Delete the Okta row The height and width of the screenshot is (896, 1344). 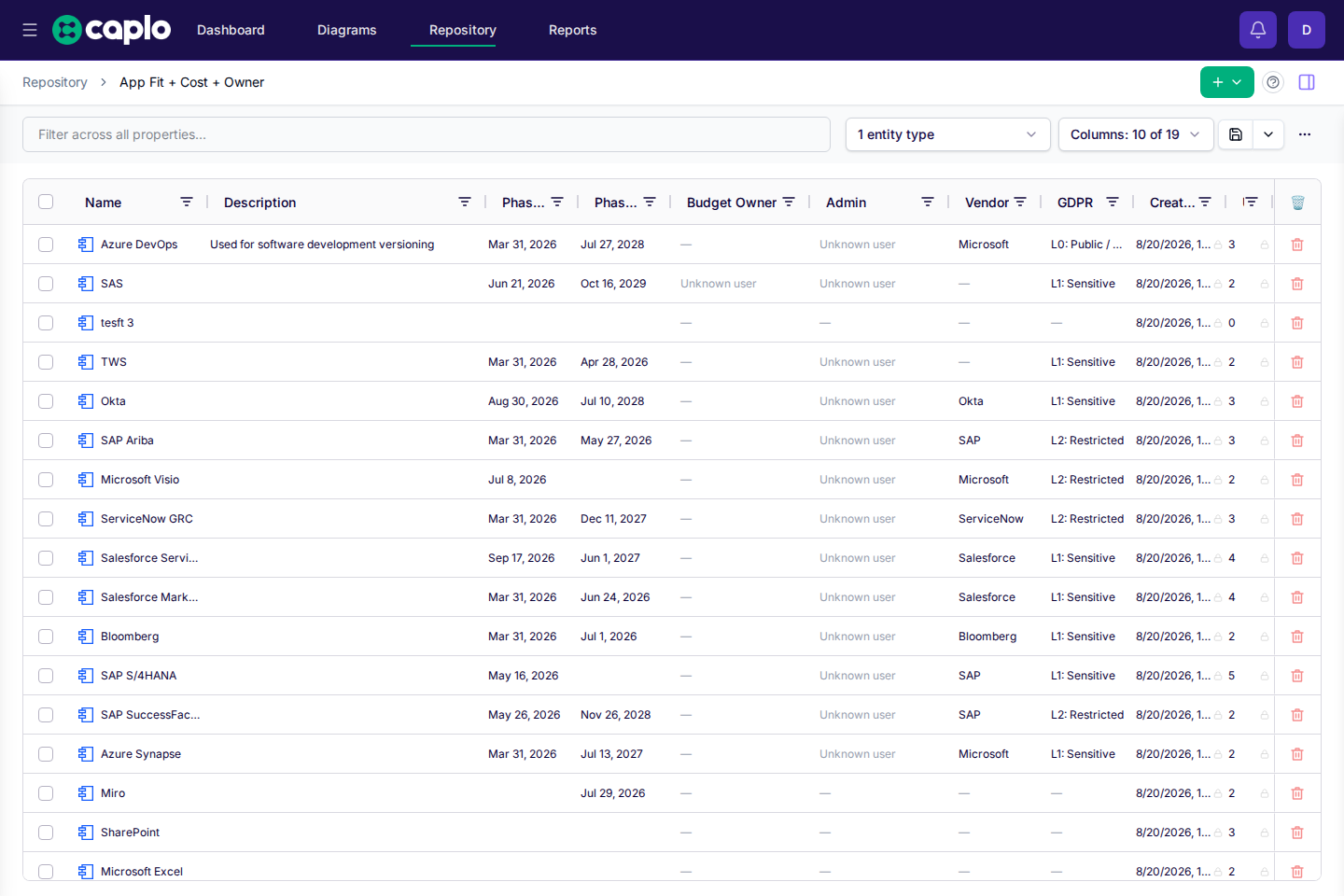[x=1297, y=401]
